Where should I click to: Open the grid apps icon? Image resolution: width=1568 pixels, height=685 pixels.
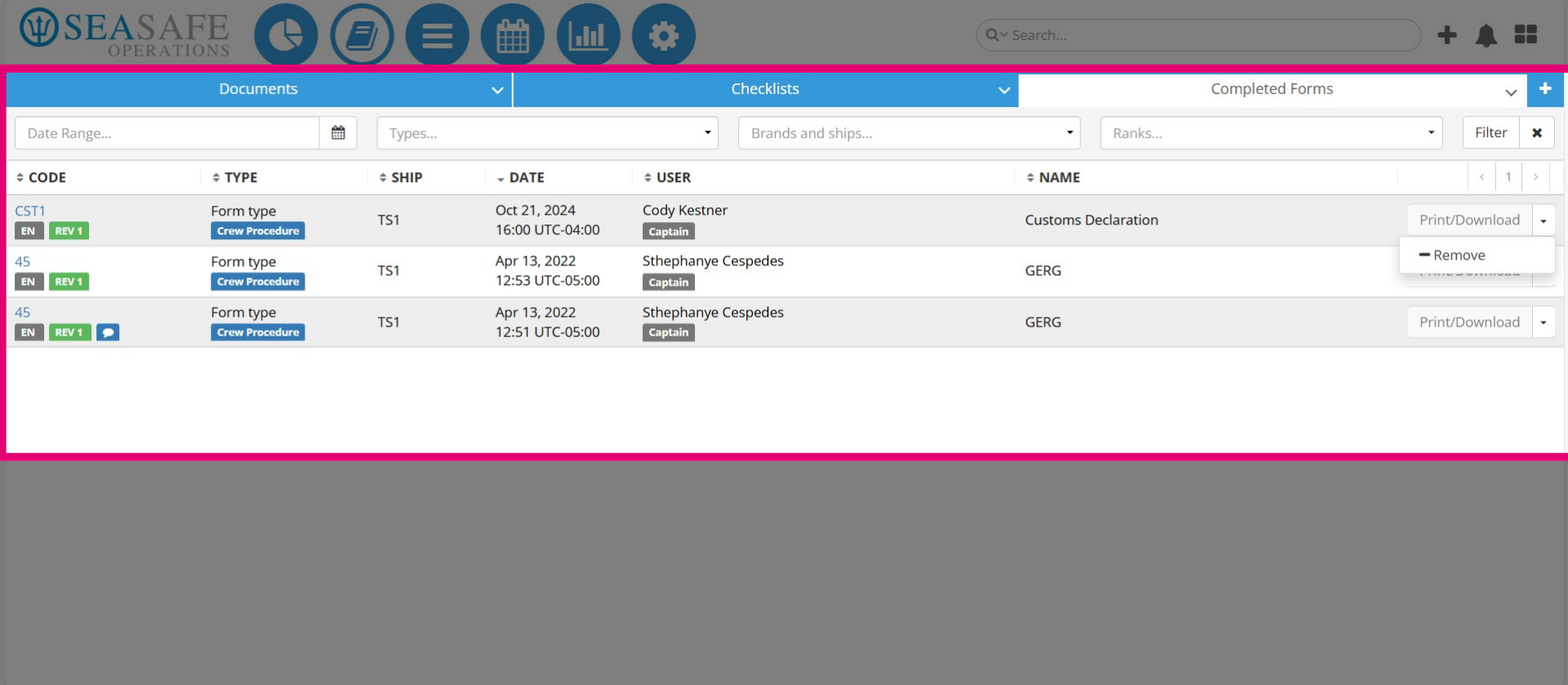coord(1526,34)
